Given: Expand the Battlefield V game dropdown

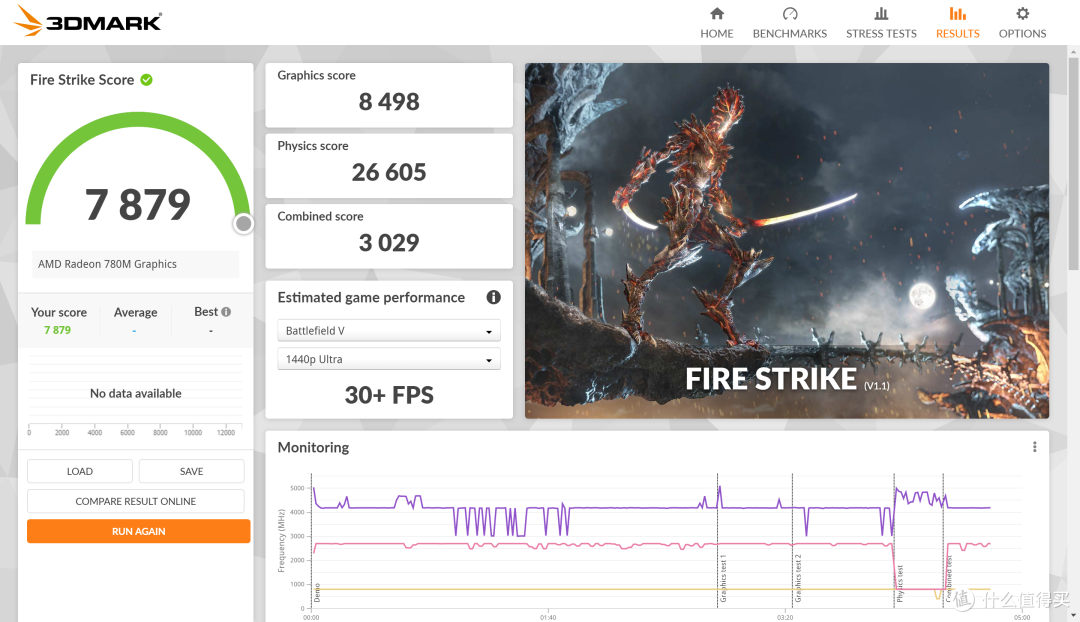Looking at the screenshot, I should [x=389, y=331].
